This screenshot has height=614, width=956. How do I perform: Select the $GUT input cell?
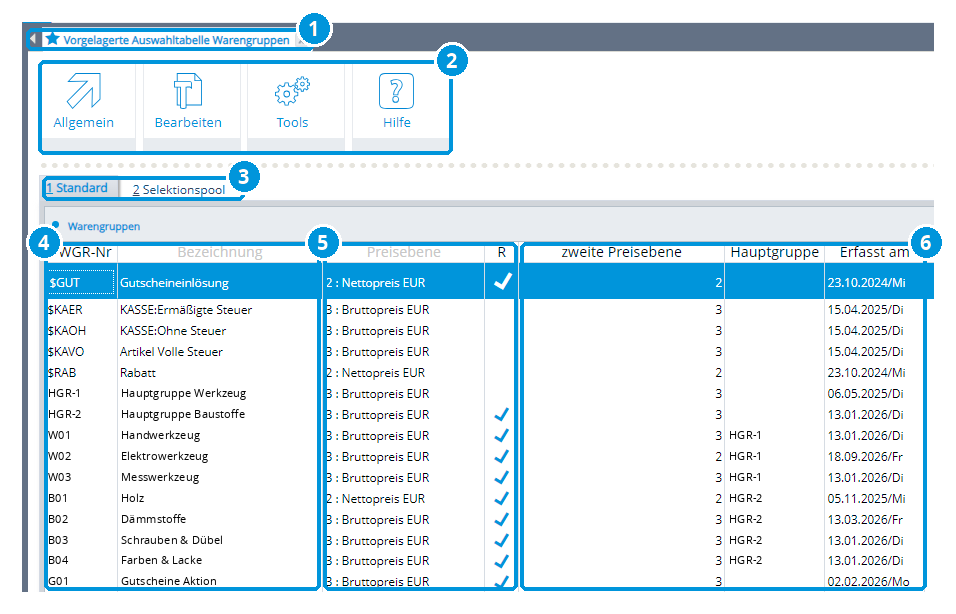pos(80,282)
